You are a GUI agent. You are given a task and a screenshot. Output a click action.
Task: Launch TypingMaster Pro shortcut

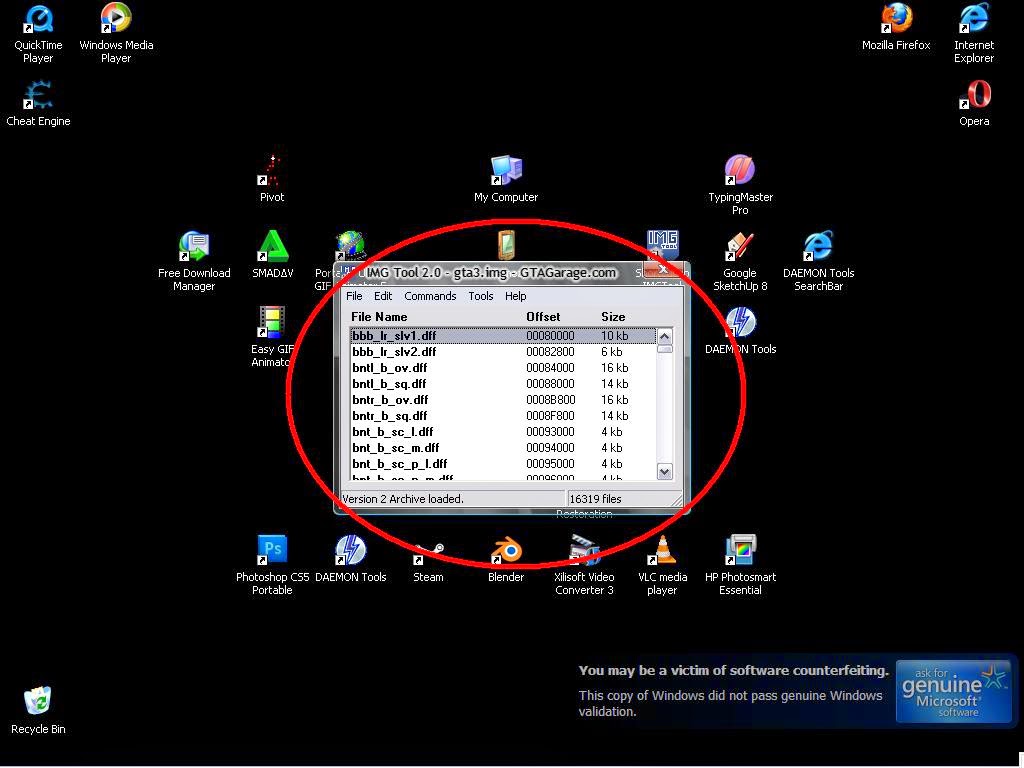[740, 185]
